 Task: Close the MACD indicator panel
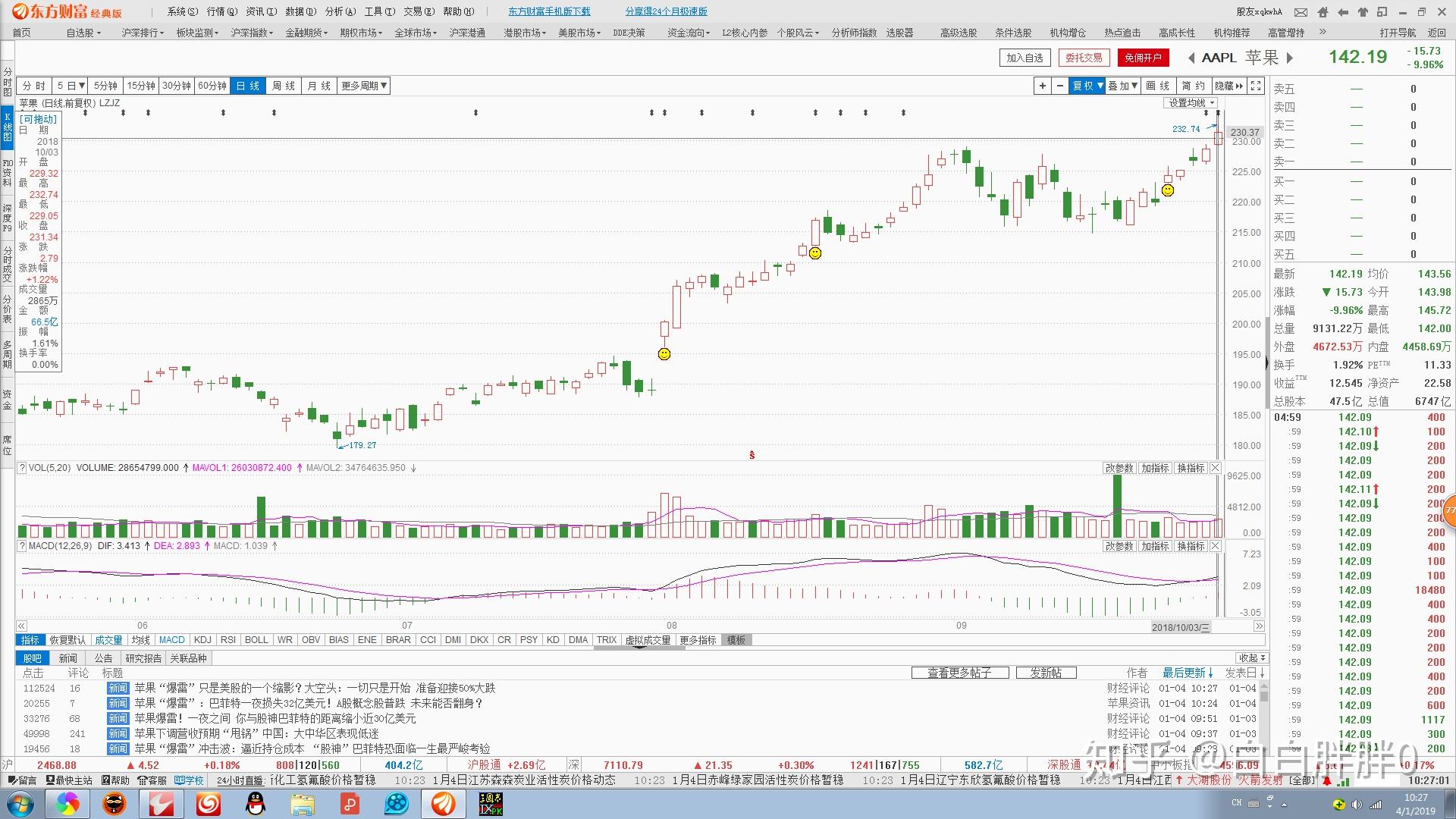point(1215,546)
